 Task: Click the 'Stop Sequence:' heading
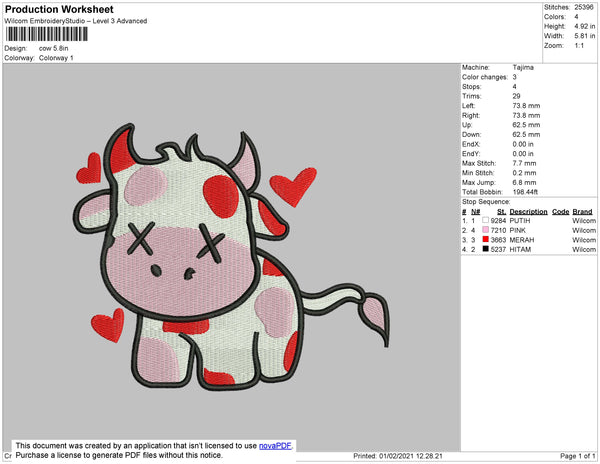pos(486,202)
